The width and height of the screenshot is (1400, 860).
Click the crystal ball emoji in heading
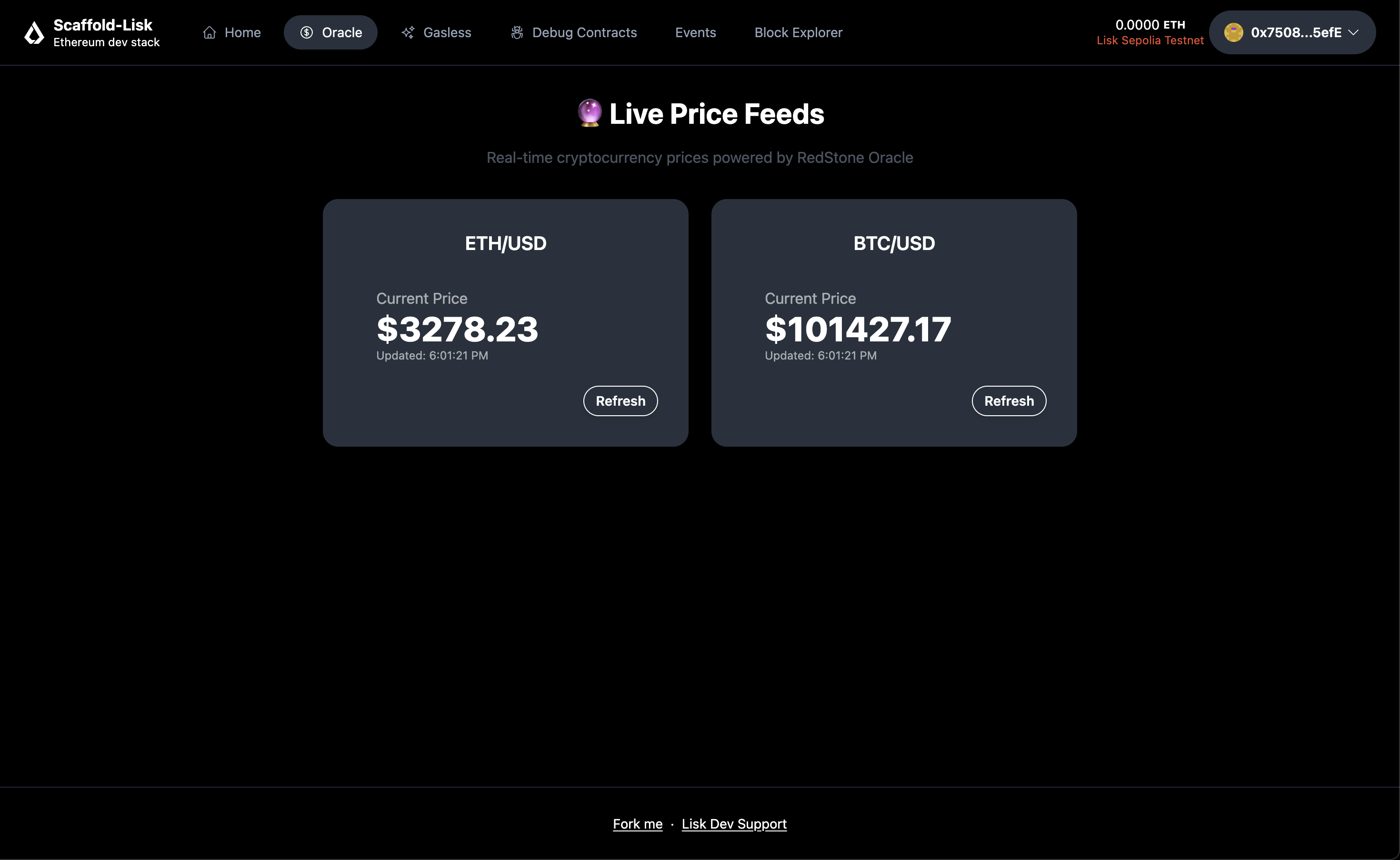pyautogui.click(x=589, y=113)
